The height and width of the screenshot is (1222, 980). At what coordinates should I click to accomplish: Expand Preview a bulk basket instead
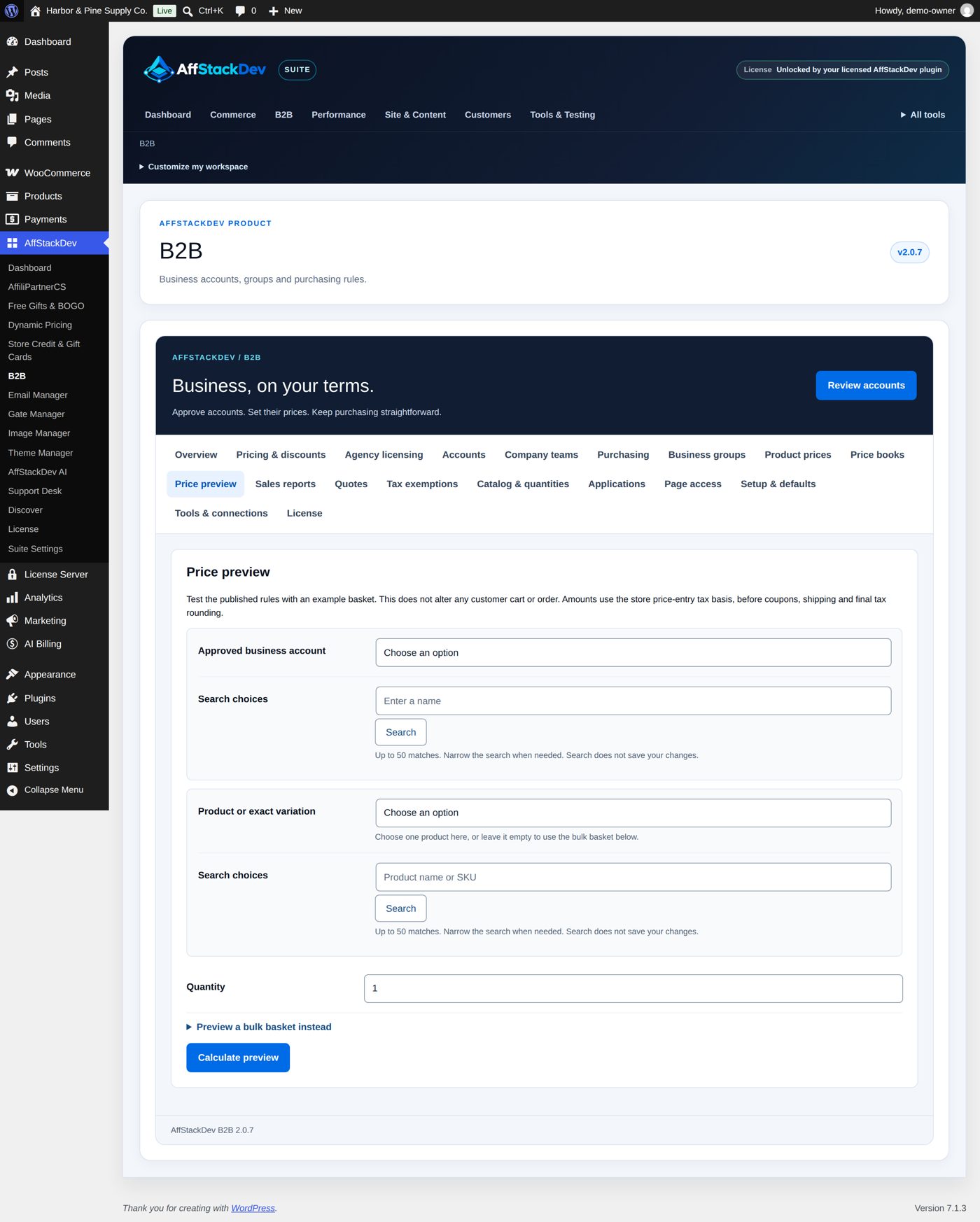tap(259, 1027)
